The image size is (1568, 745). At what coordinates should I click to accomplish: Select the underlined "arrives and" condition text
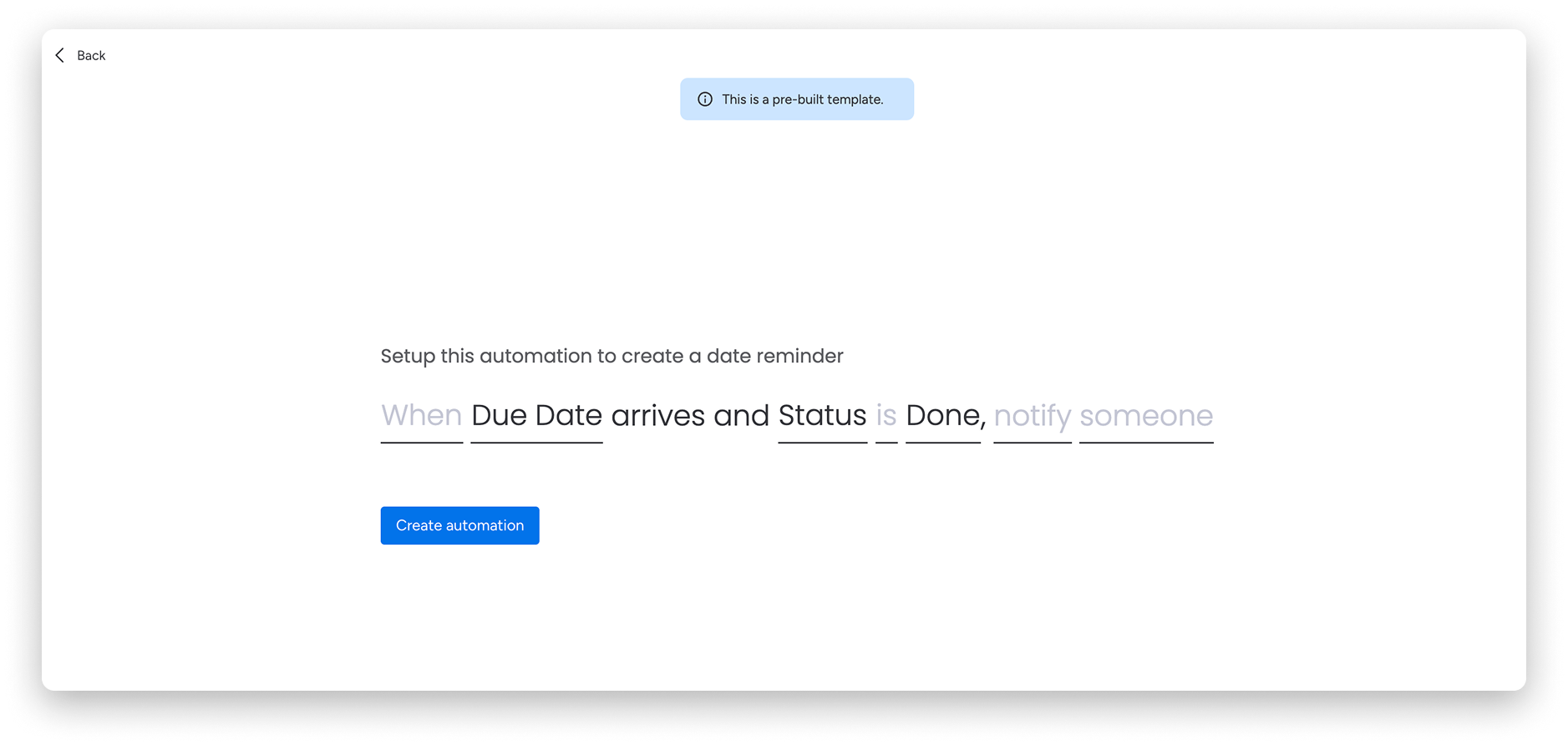point(691,415)
